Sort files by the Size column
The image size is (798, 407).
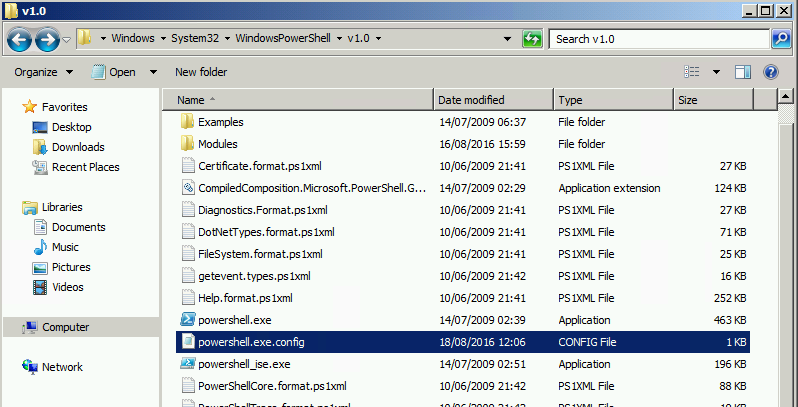click(x=688, y=100)
